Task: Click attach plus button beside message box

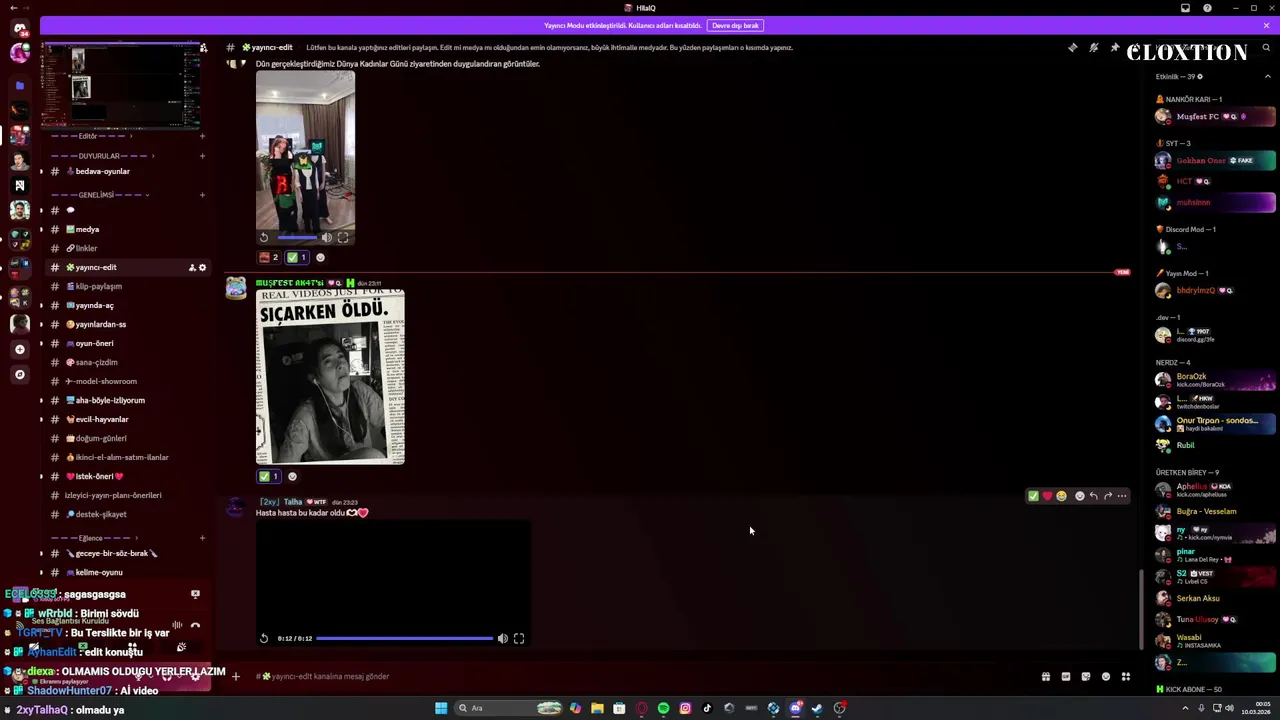Action: pyautogui.click(x=236, y=676)
